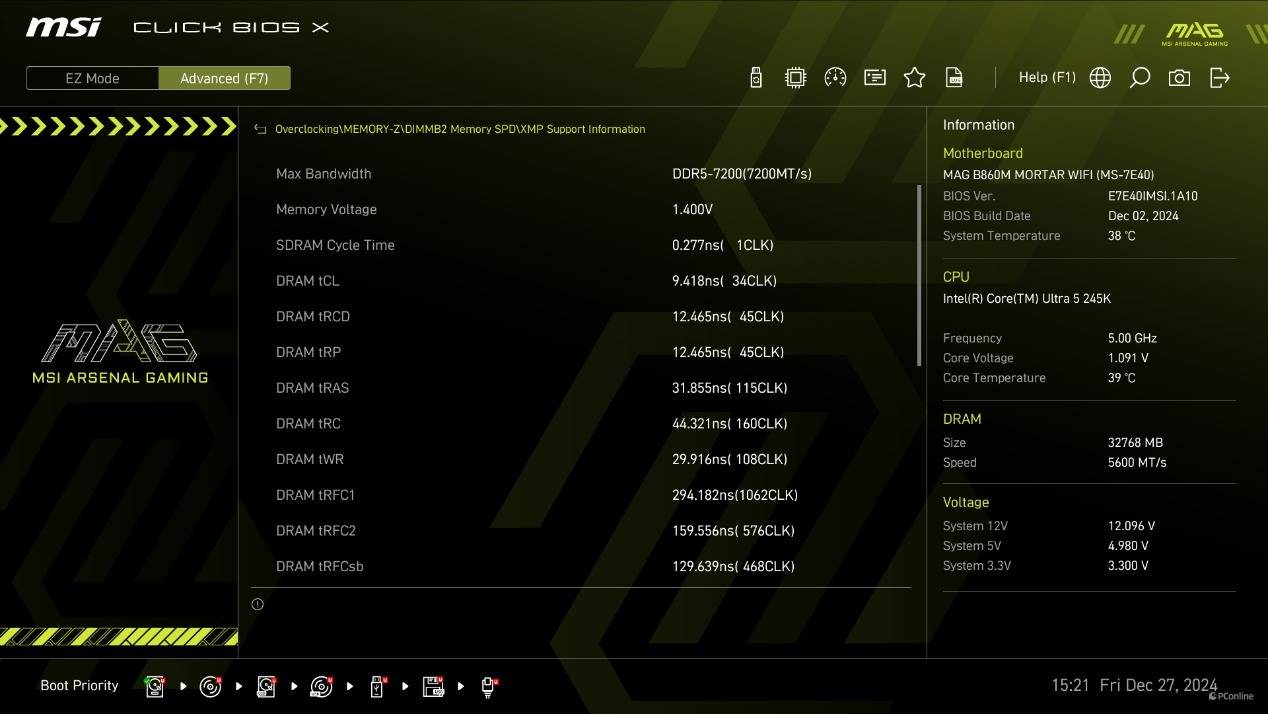This screenshot has width=1268, height=714.
Task: Click the network boot device icon
Action: [488, 686]
